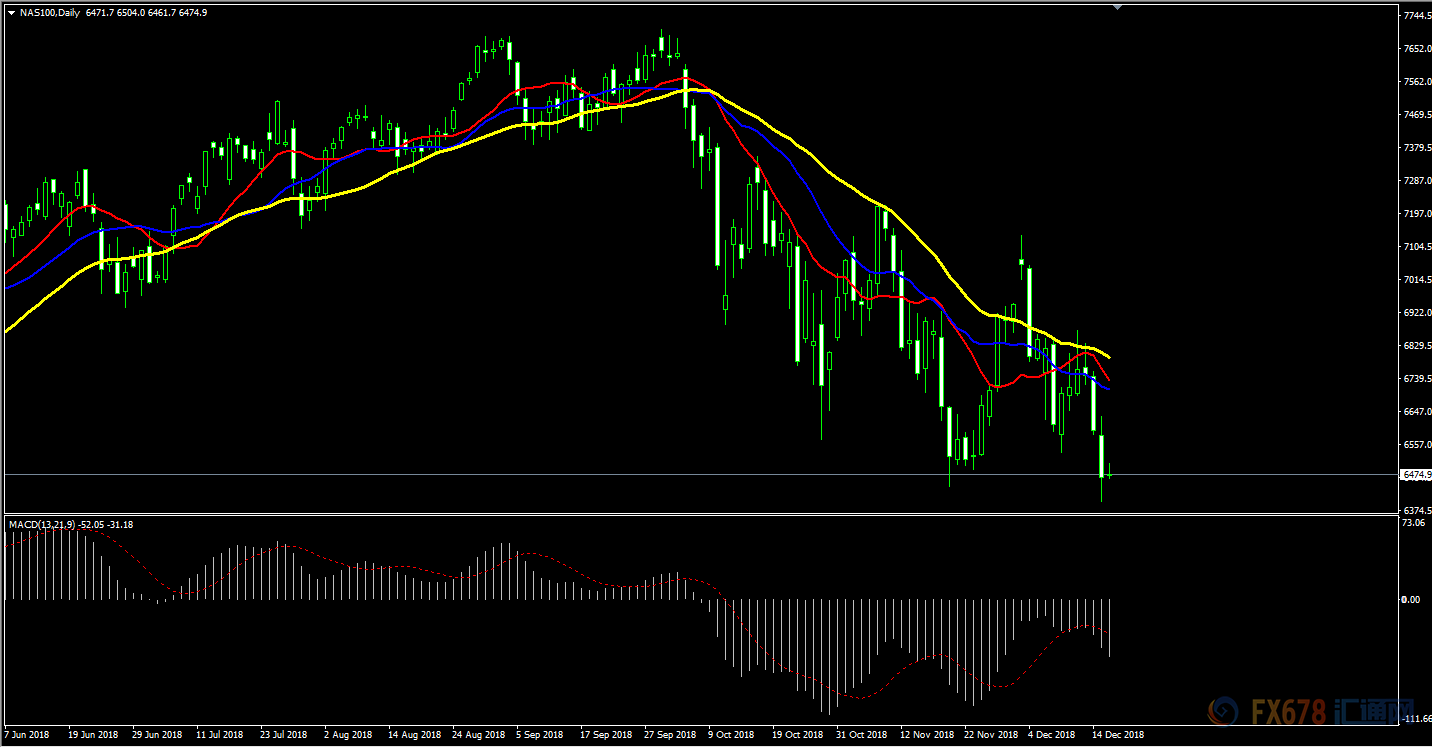Click price axis value 7014.5
The image size is (1432, 748).
[1416, 280]
